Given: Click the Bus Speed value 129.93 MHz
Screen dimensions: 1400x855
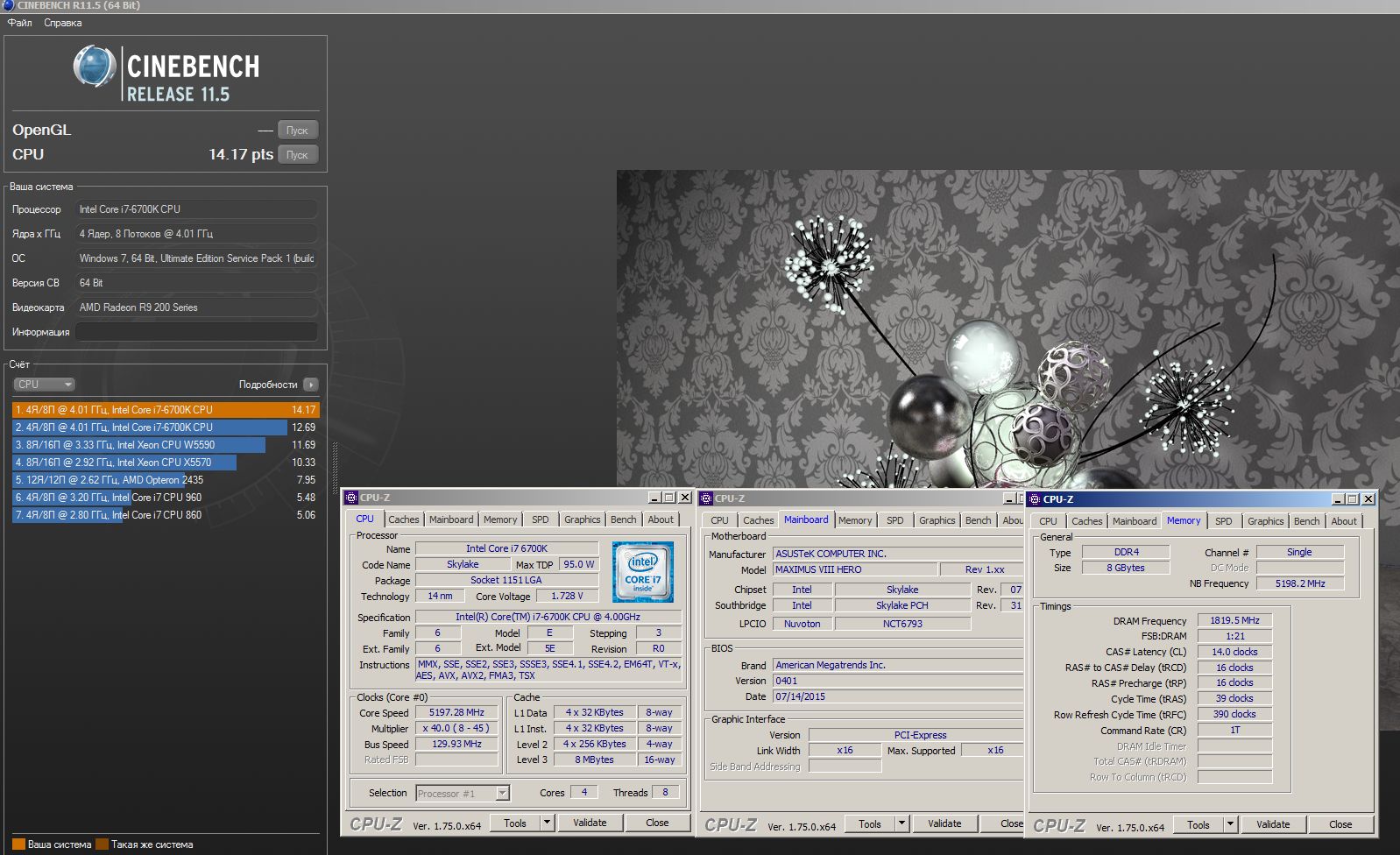Looking at the screenshot, I should click(456, 744).
